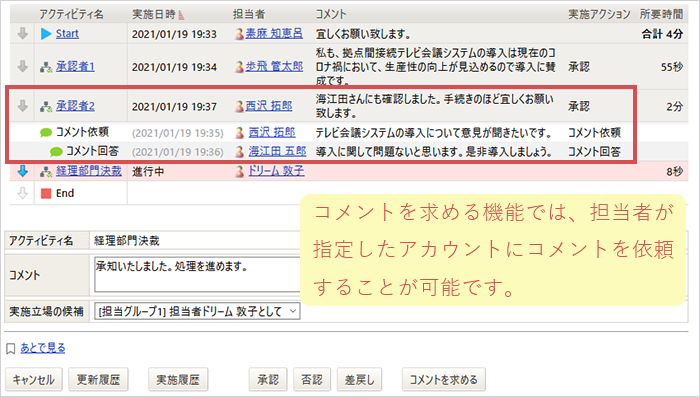
Task: Click the 8秒 duration value
Action: pos(675,171)
